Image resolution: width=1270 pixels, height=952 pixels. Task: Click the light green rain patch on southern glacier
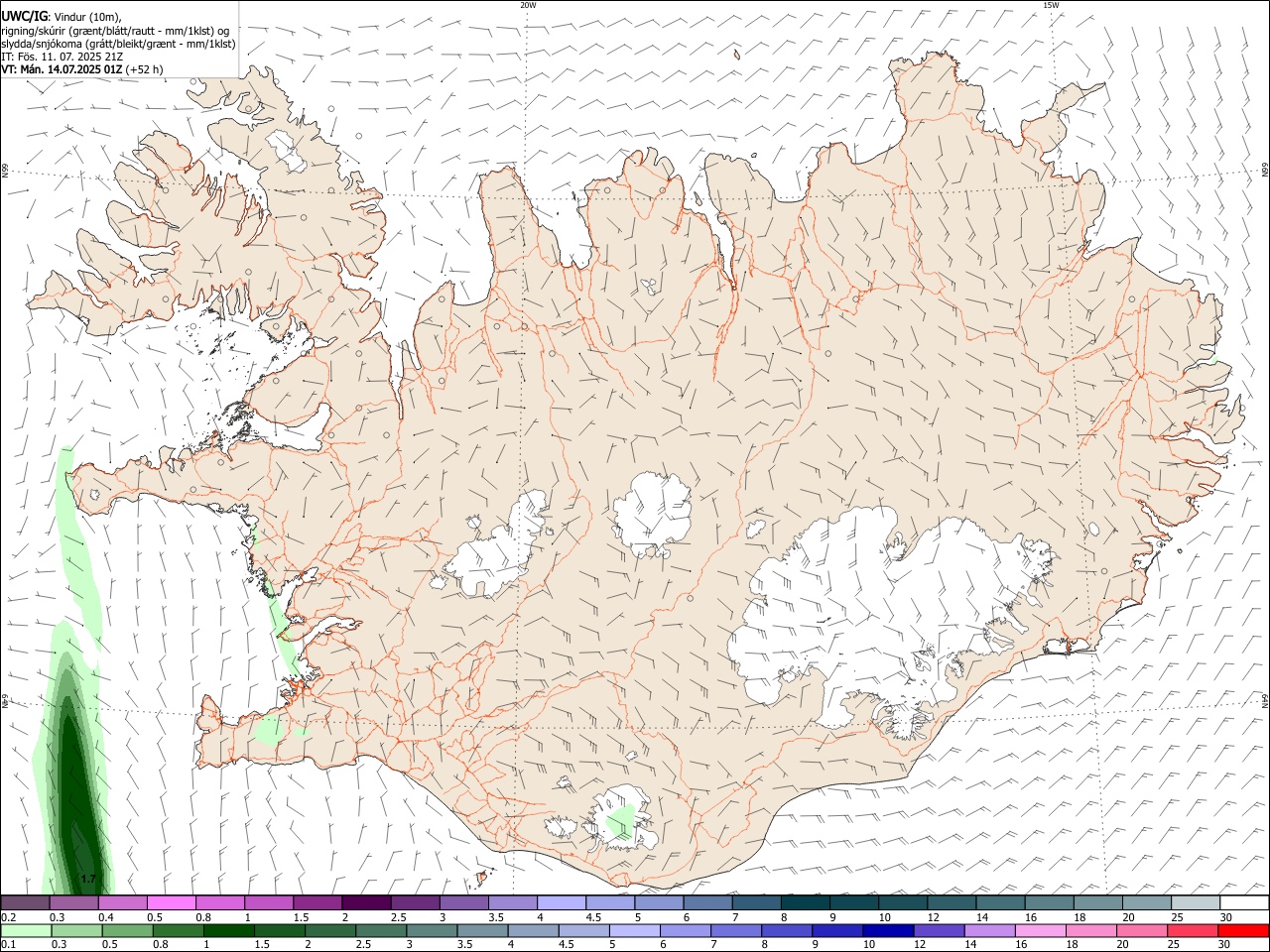[620, 822]
